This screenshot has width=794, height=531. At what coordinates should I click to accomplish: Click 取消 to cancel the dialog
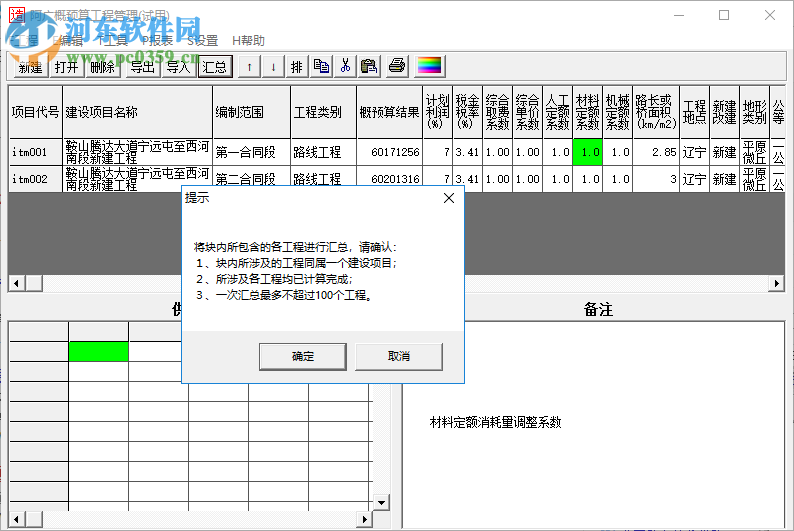pos(399,356)
